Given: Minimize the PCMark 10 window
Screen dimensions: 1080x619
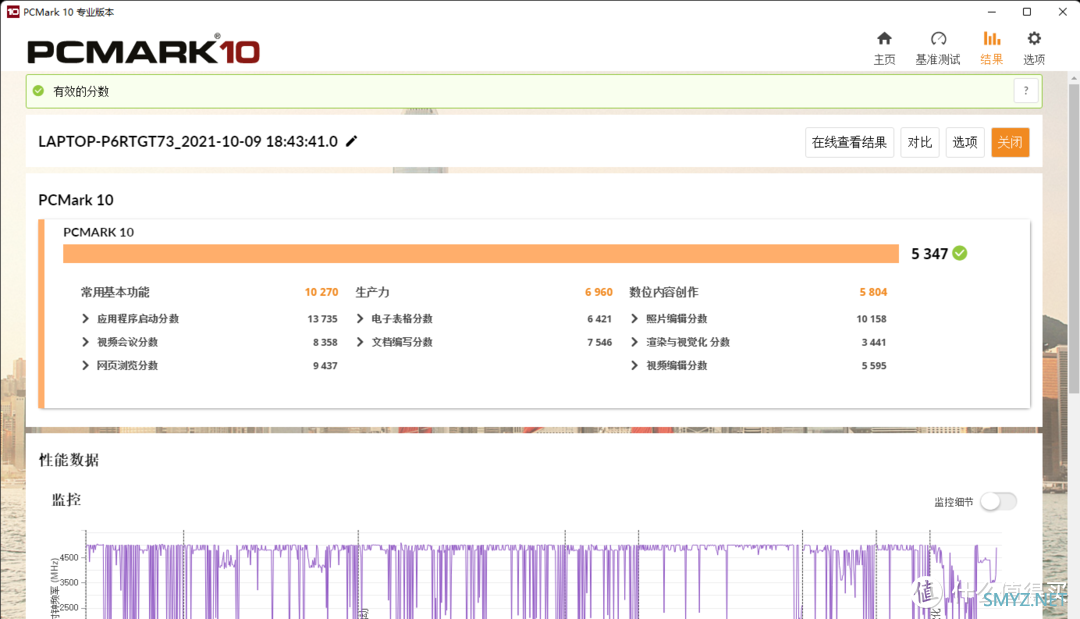Looking at the screenshot, I should click(x=992, y=12).
